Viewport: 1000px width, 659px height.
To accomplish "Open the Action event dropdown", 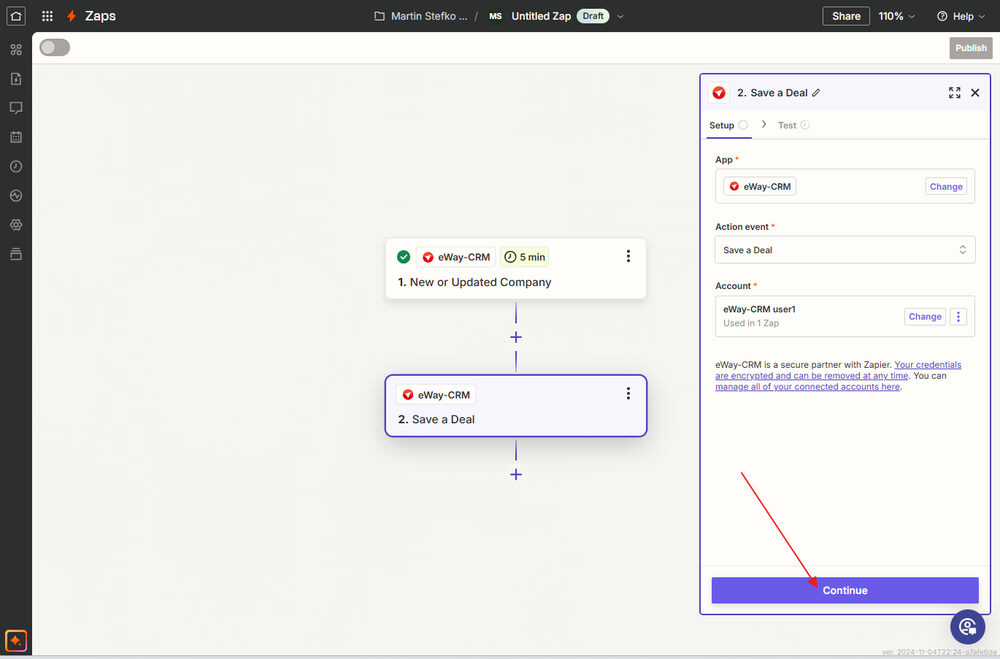I will pyautogui.click(x=845, y=250).
